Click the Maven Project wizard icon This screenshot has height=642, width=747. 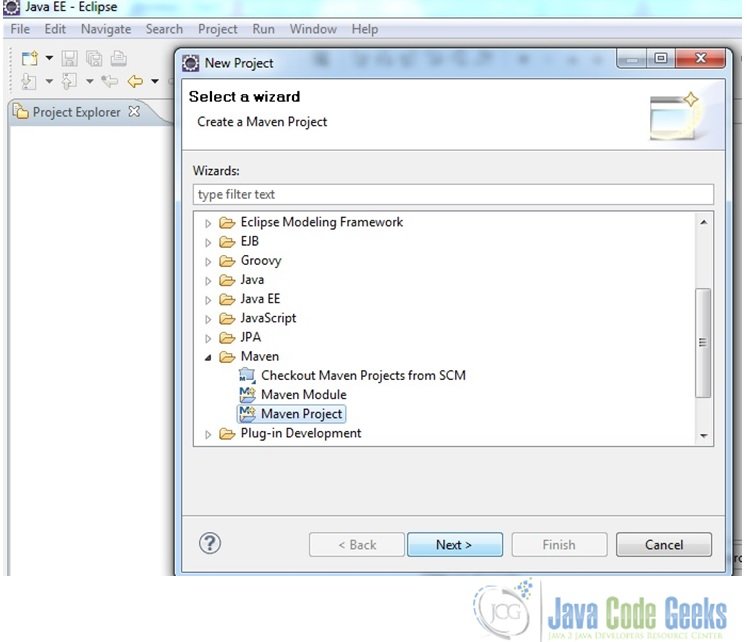[x=247, y=413]
